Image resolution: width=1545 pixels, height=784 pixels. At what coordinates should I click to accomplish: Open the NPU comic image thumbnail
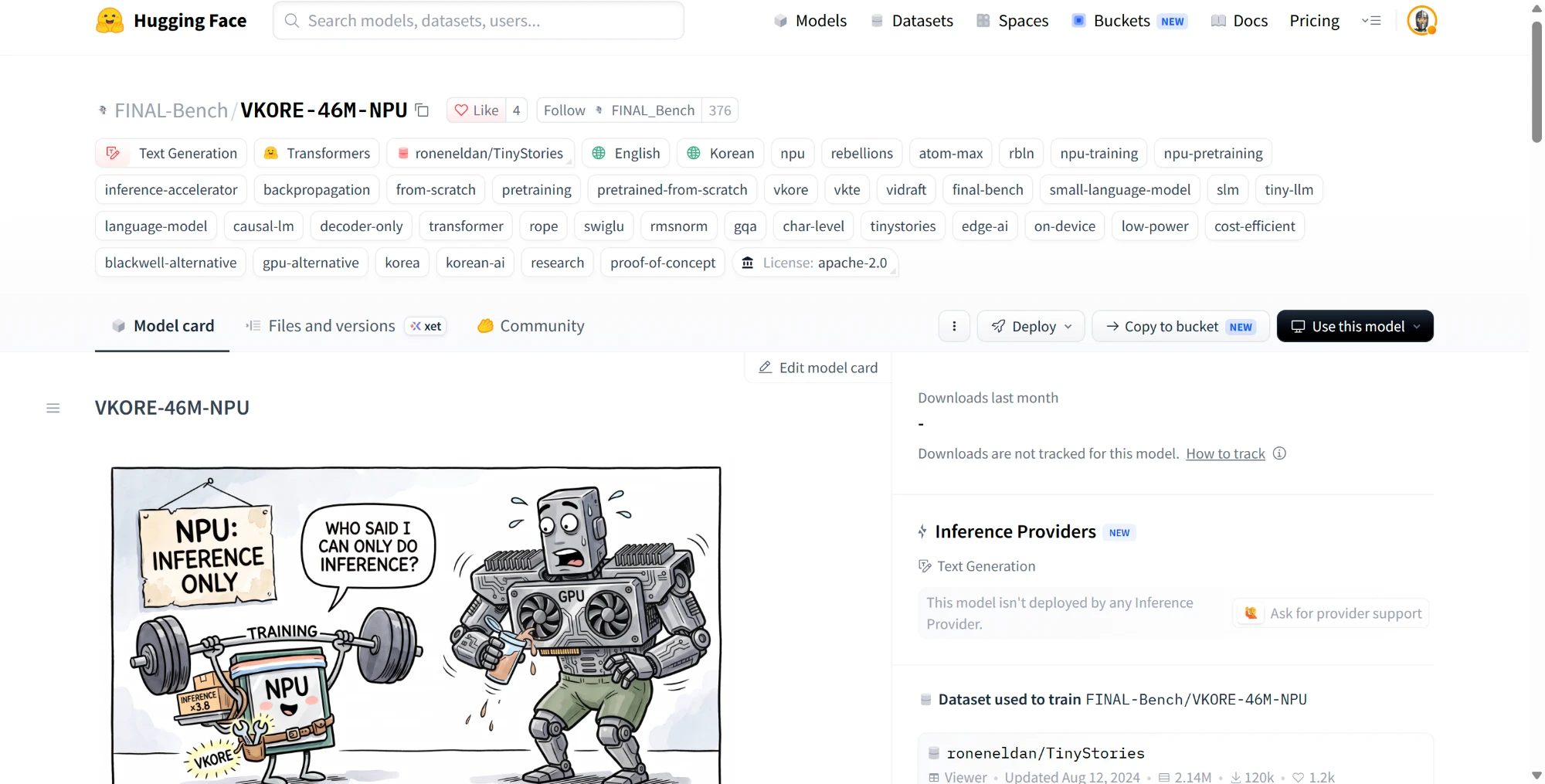[x=416, y=625]
